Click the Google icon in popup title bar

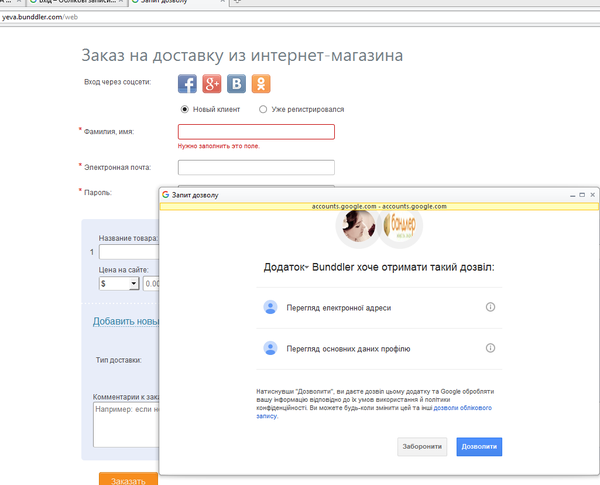click(x=165, y=195)
